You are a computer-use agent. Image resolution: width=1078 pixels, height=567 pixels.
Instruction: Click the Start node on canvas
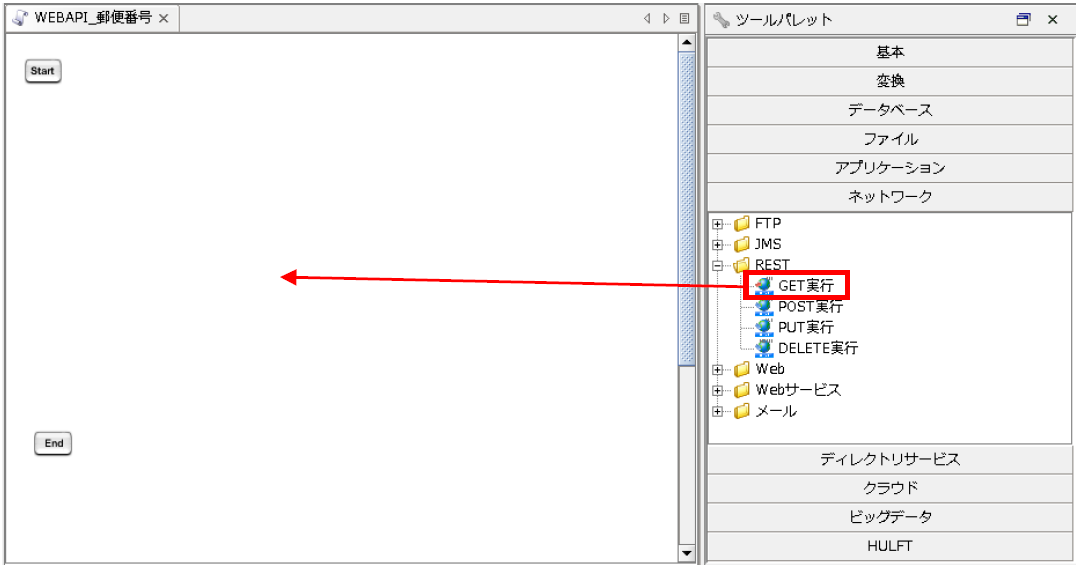[42, 71]
